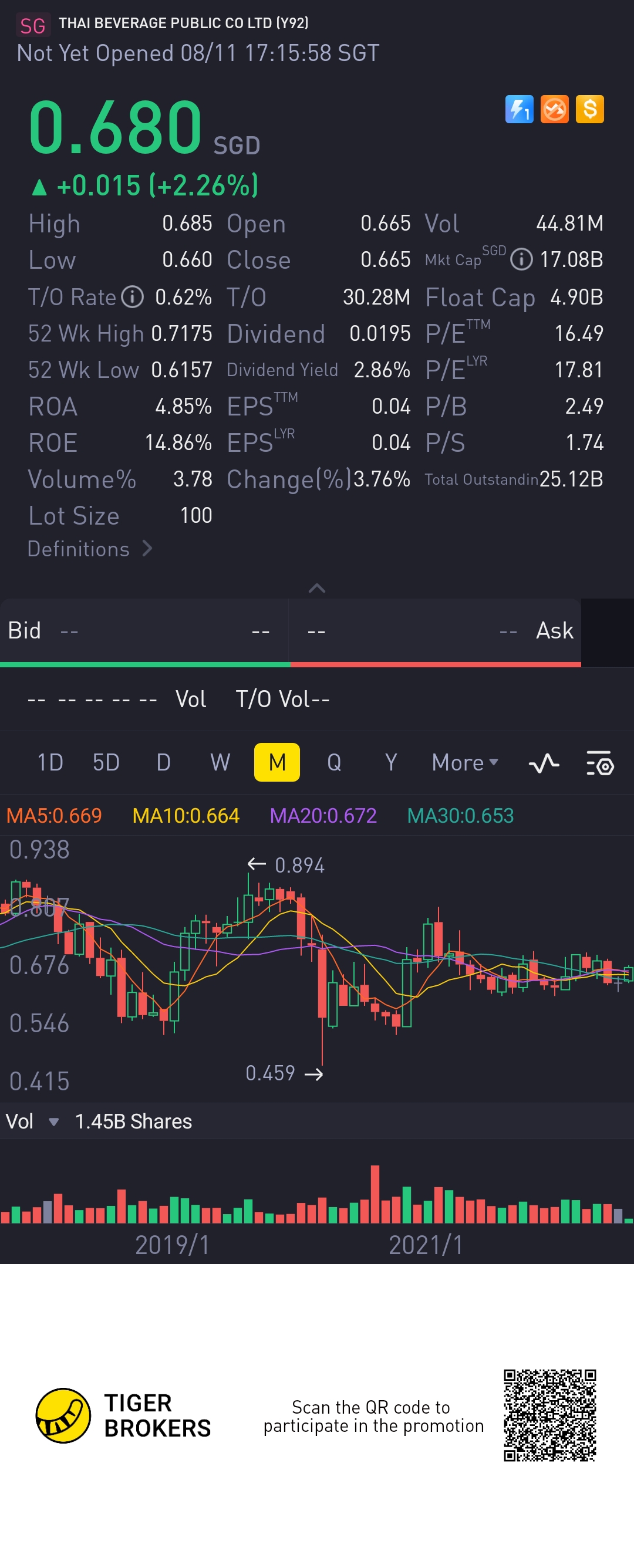Tap the MA20:0.672 indicator label

tap(323, 816)
